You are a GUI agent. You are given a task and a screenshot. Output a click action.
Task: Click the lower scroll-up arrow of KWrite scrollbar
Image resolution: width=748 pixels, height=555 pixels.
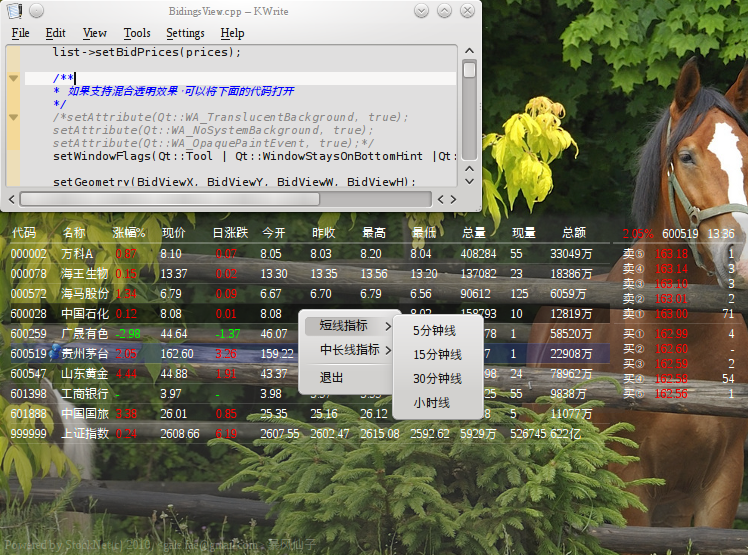coord(469,169)
